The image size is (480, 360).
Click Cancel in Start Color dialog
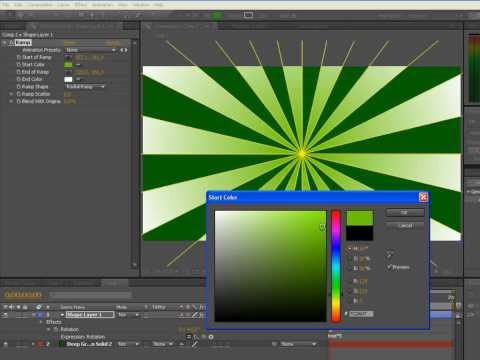click(x=405, y=226)
